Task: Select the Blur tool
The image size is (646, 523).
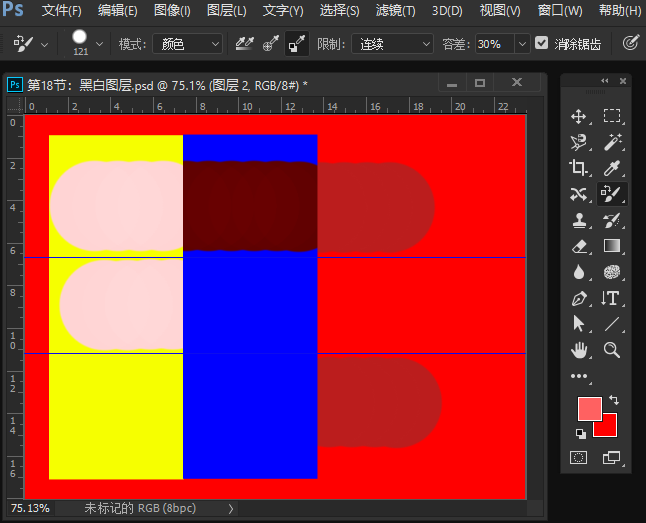Action: [579, 272]
